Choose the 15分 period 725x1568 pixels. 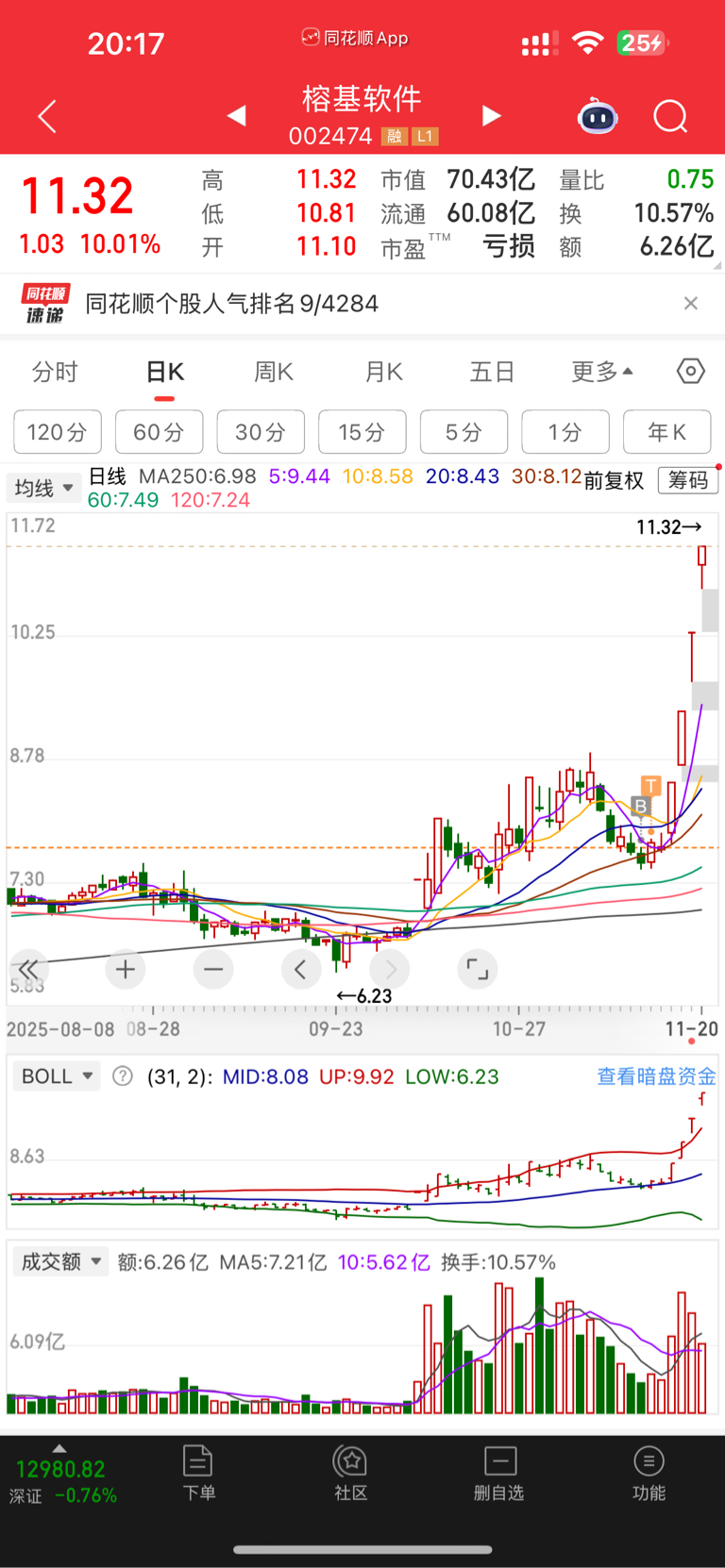[x=362, y=432]
